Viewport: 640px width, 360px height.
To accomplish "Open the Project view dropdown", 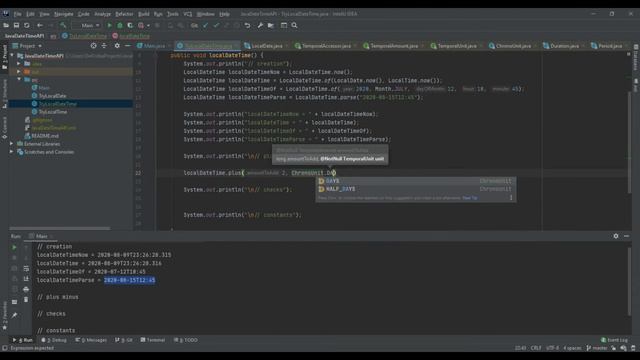I will pyautogui.click(x=27, y=46).
